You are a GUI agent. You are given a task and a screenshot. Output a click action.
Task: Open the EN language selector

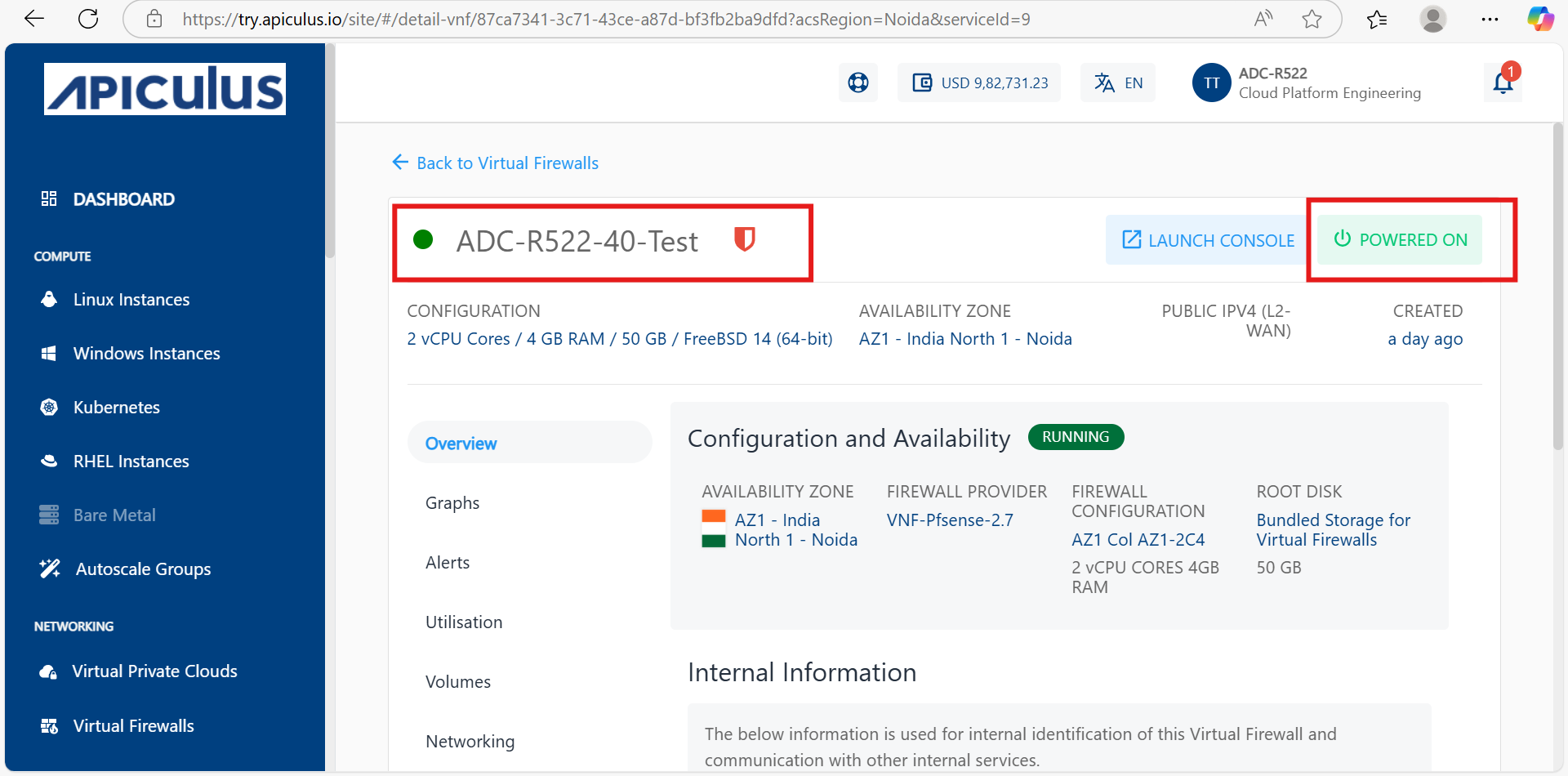1117,83
